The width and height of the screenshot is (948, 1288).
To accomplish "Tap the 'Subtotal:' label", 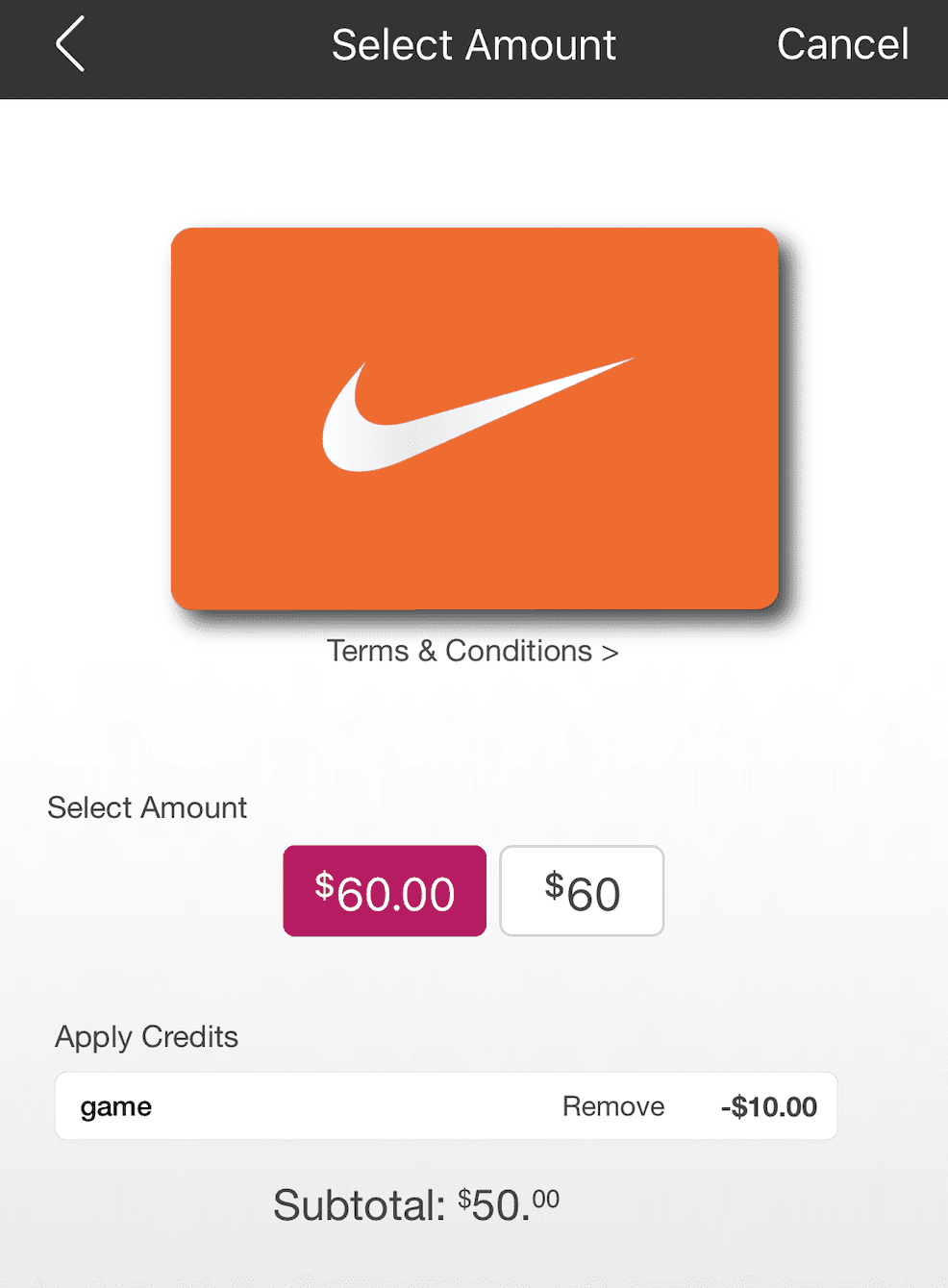I will 360,1205.
